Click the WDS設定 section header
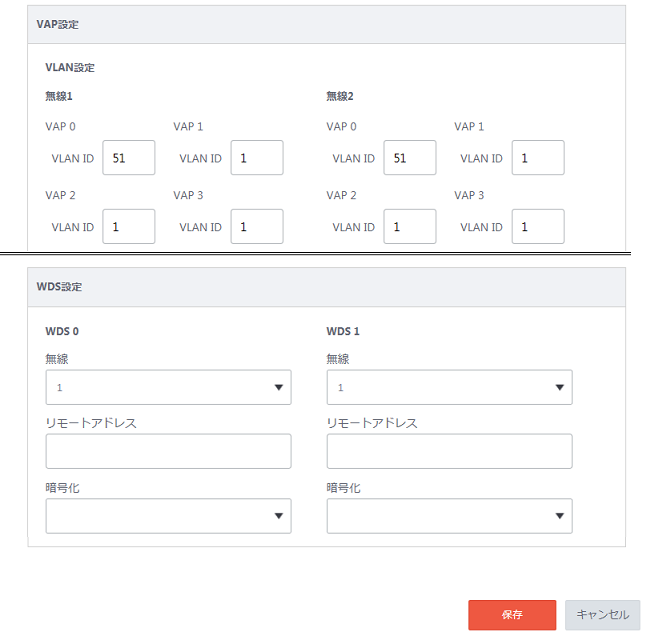 326,287
